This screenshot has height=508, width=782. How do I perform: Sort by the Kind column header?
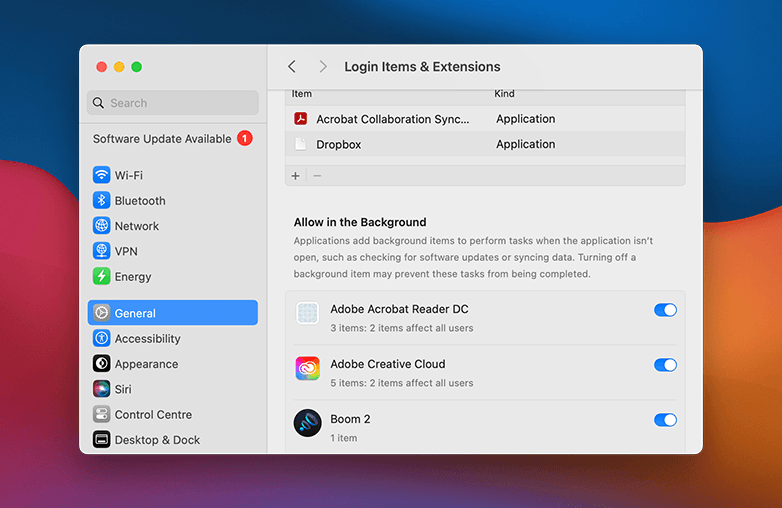pos(504,94)
